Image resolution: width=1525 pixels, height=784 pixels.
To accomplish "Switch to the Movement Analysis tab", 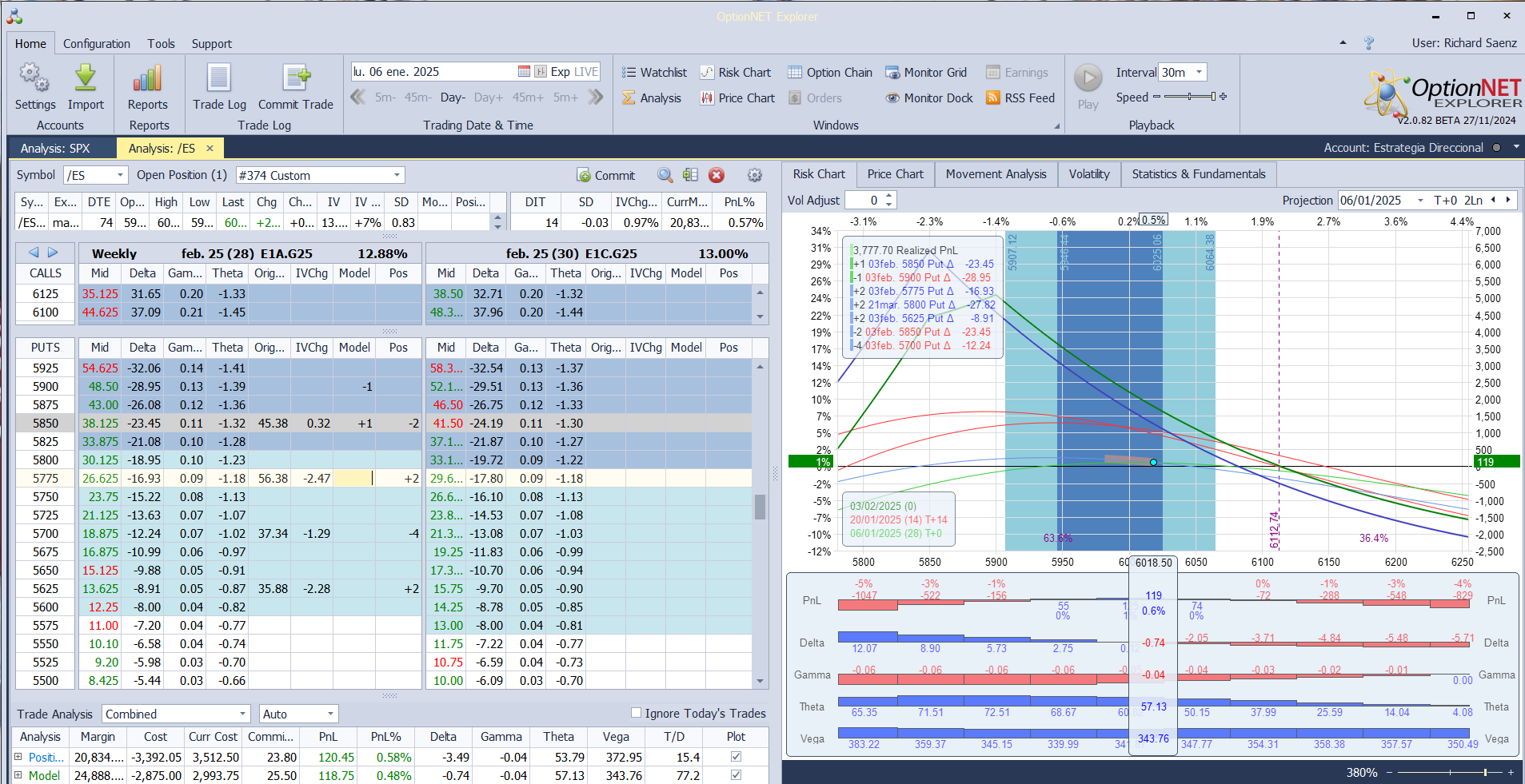I will click(996, 174).
